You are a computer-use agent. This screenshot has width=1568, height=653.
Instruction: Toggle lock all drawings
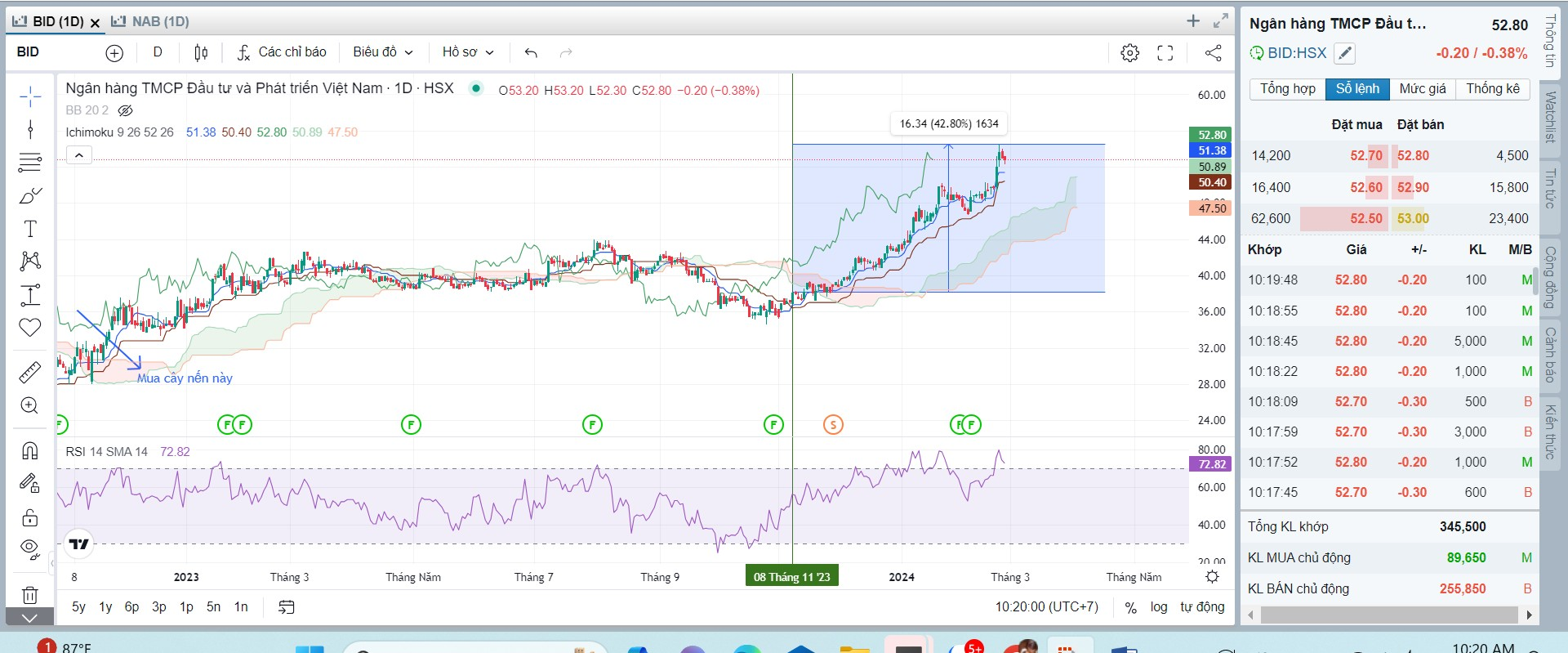(x=30, y=517)
